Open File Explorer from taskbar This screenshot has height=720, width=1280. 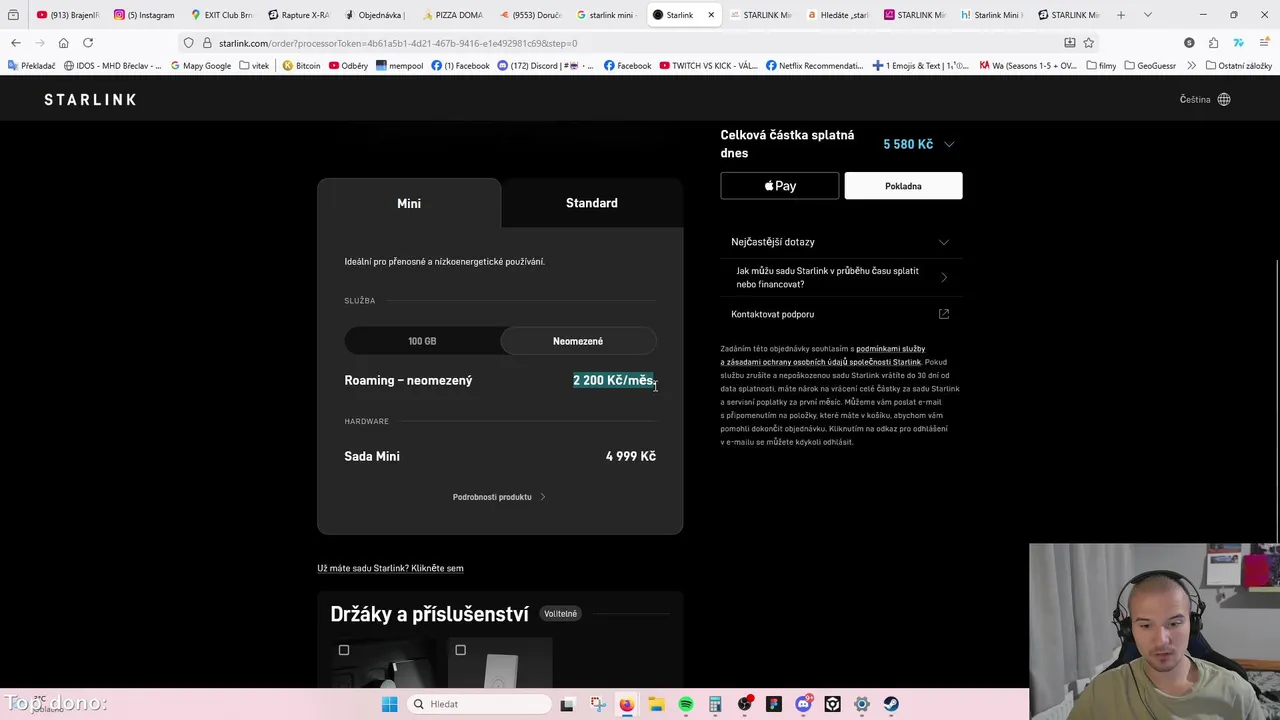656,704
